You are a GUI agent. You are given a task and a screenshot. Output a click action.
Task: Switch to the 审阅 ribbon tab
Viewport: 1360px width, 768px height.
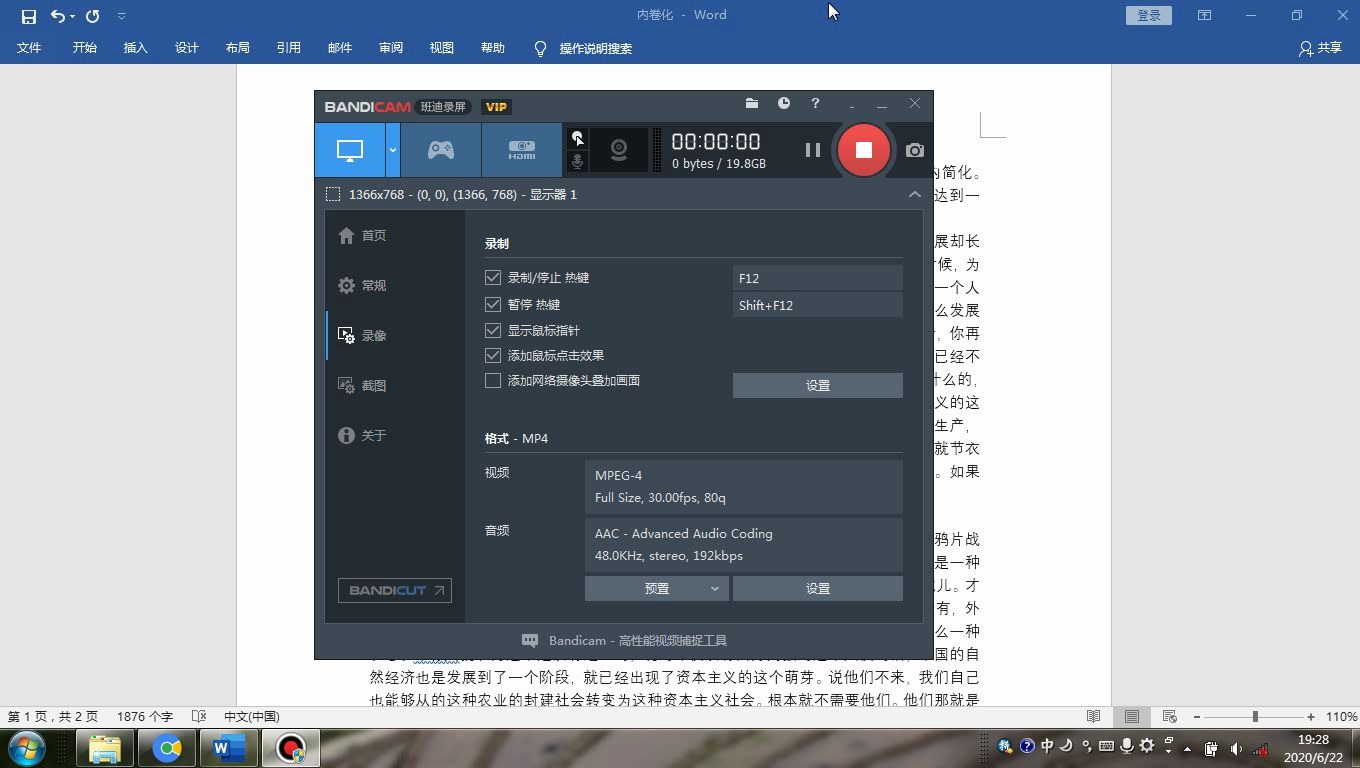point(390,48)
